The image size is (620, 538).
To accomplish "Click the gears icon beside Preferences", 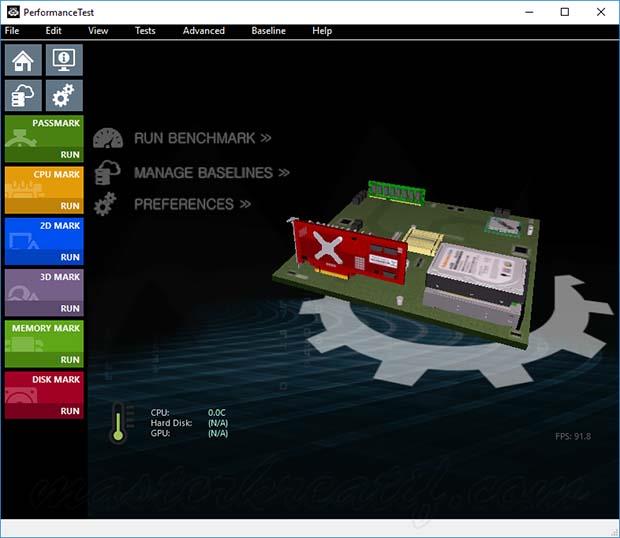I will 105,204.
